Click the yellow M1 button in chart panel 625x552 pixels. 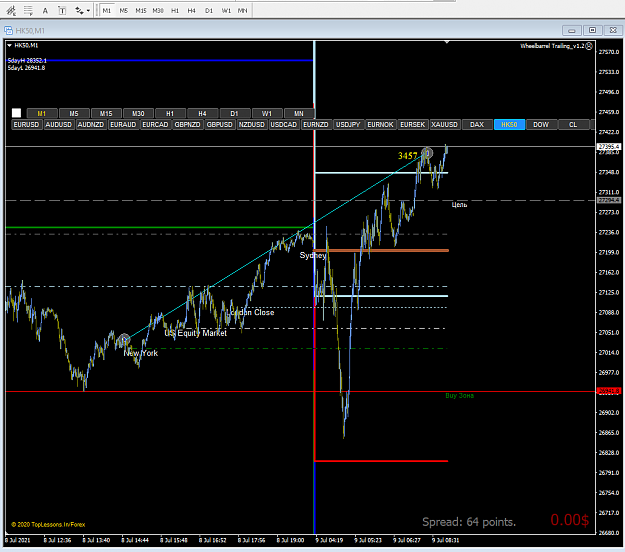(42, 114)
